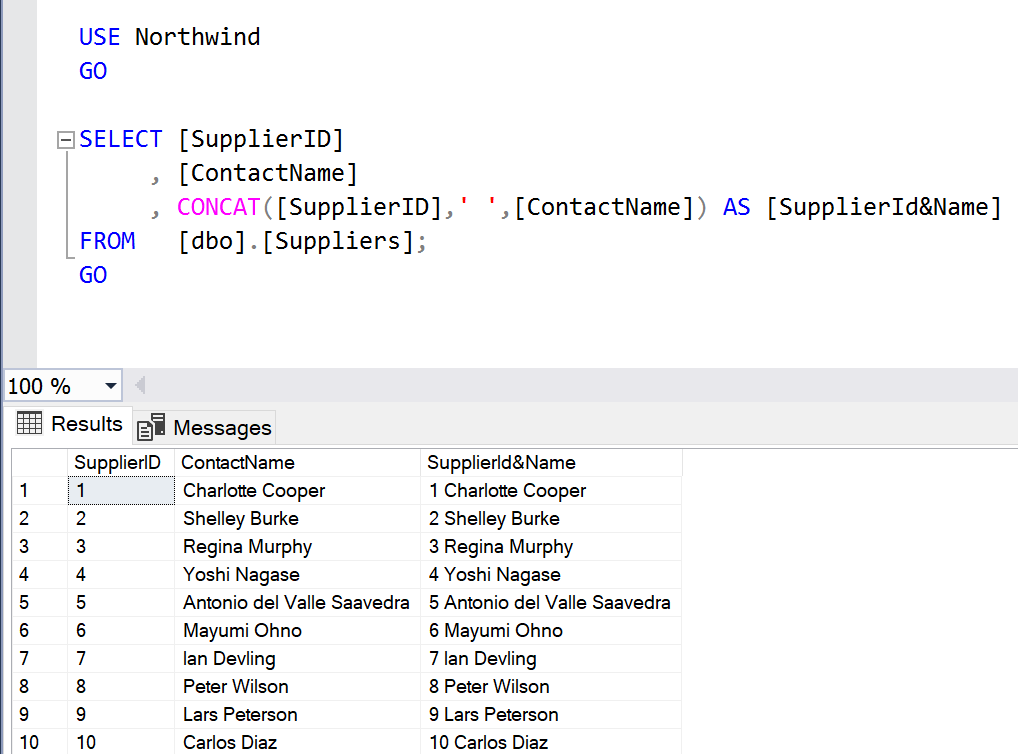Click on Northwind in the USE statement
1018x754 pixels.
tap(197, 37)
